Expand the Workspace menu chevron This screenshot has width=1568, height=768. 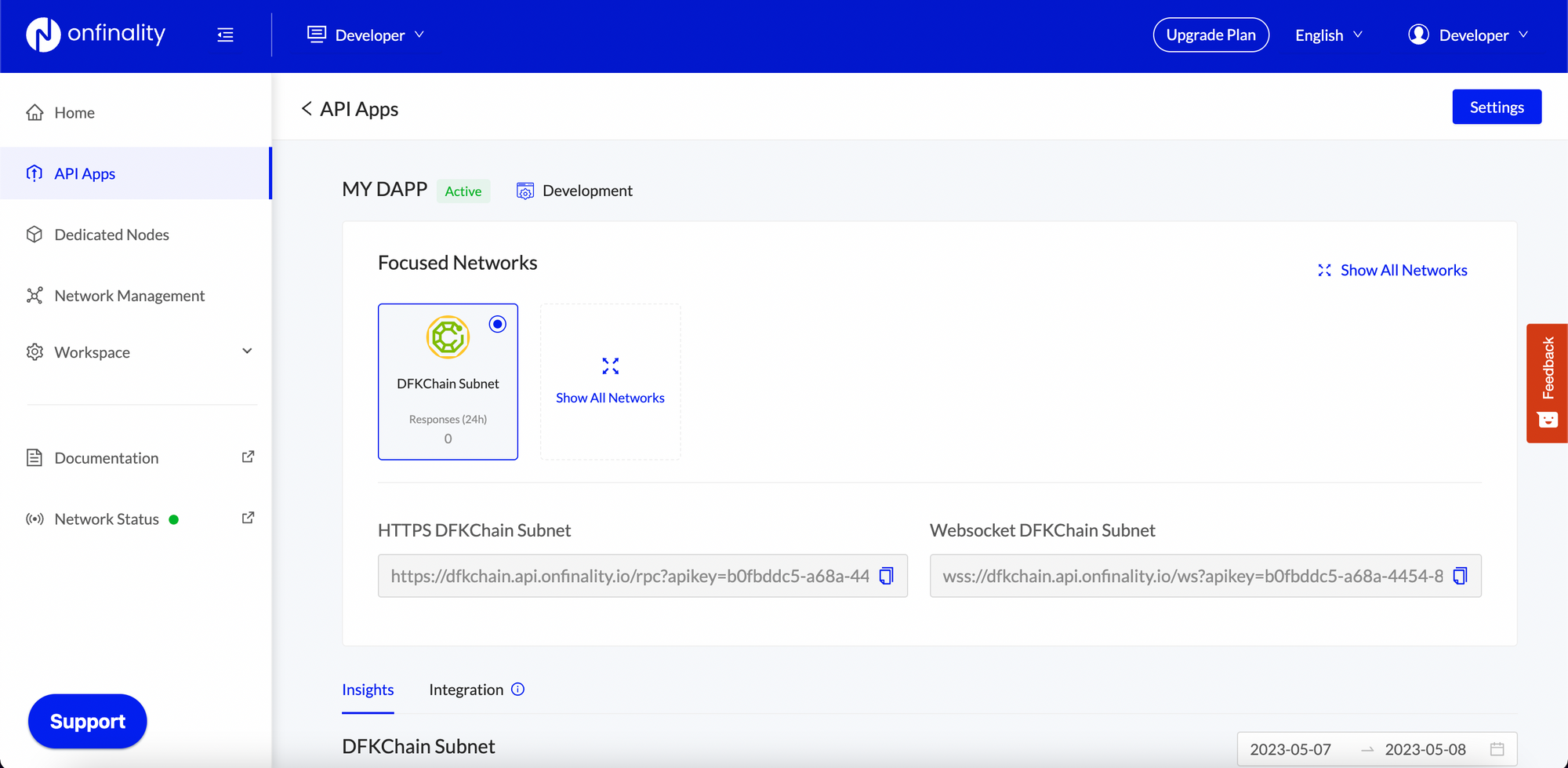click(x=247, y=351)
